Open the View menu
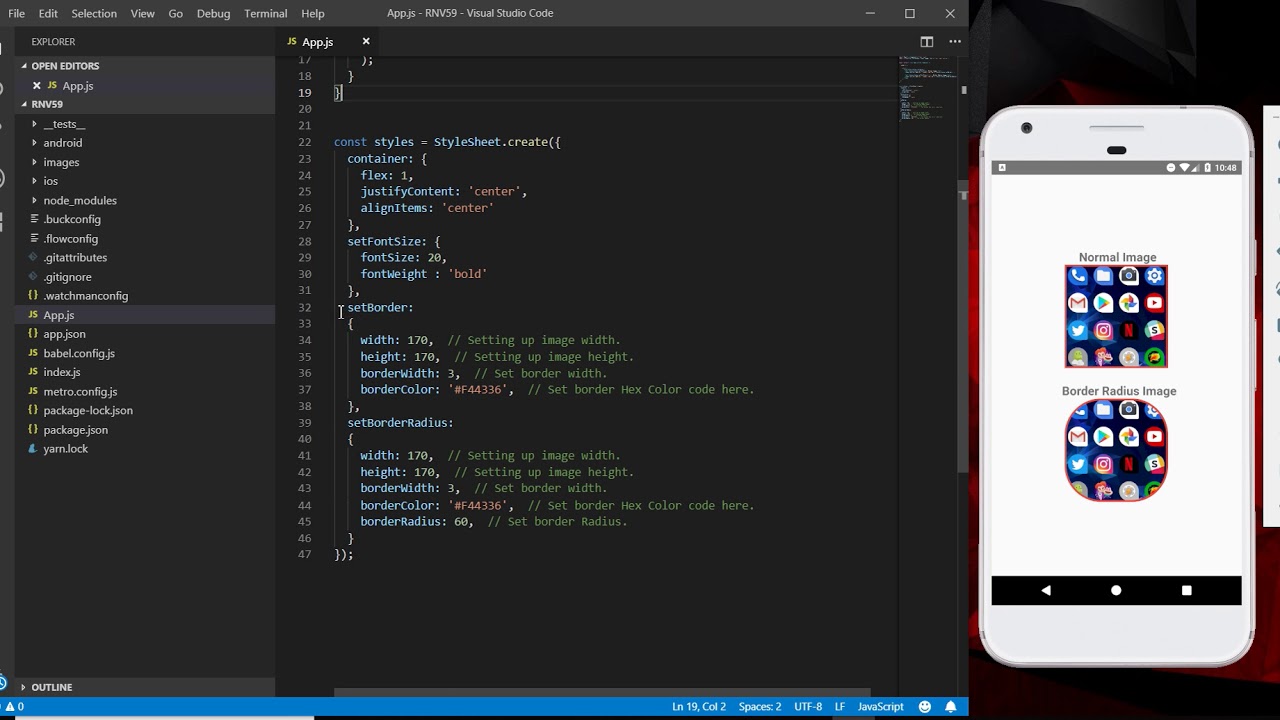Viewport: 1280px width, 720px height. click(x=143, y=13)
